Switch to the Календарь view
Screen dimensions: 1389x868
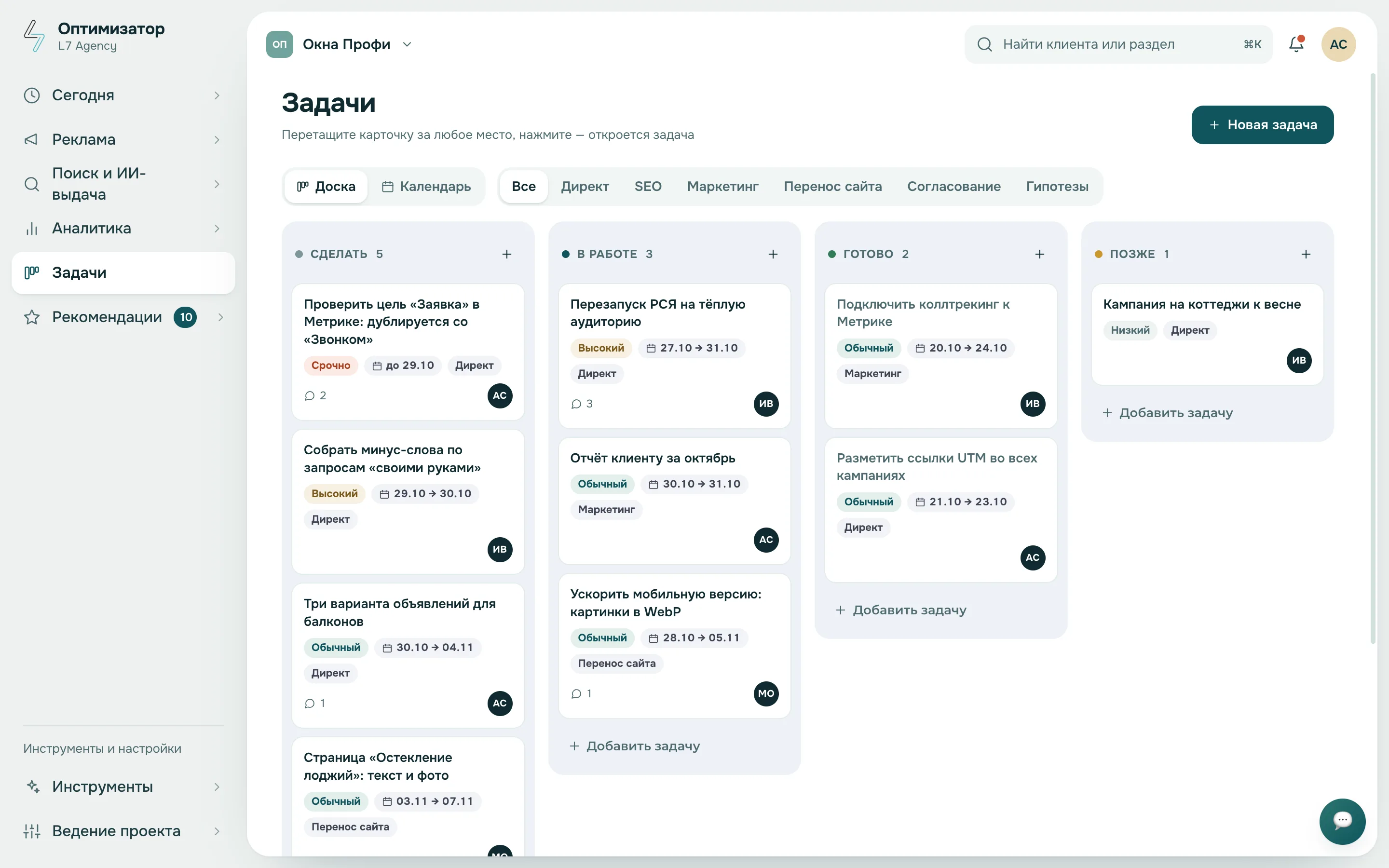426,187
